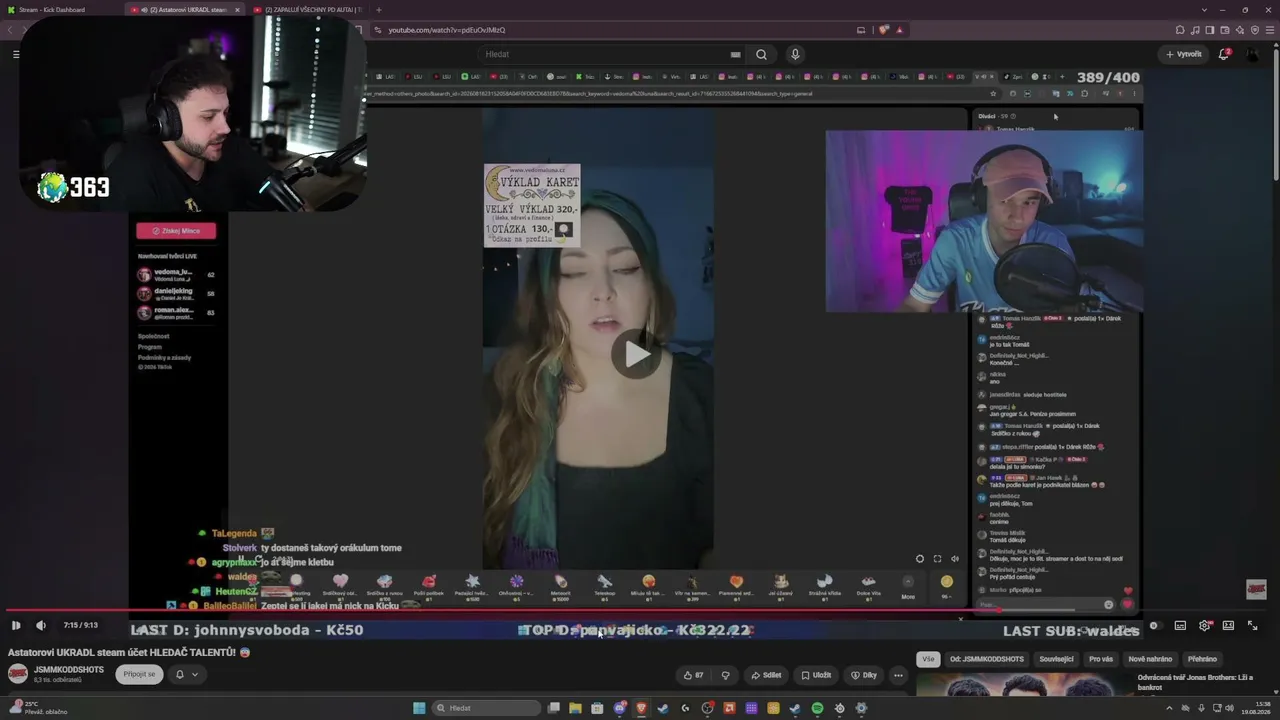Select the Související filter chip
The image size is (1280, 720).
1056,659
